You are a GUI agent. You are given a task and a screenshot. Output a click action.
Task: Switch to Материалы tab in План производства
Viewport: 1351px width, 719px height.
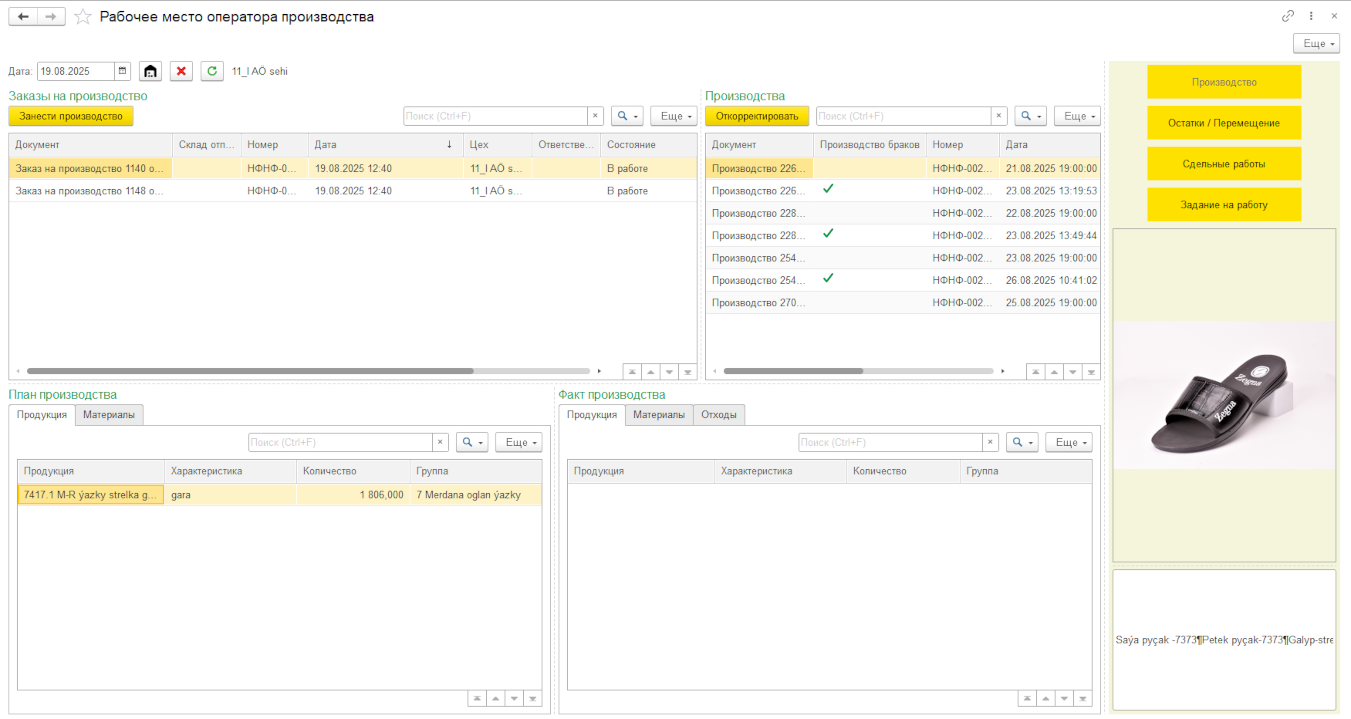point(109,414)
